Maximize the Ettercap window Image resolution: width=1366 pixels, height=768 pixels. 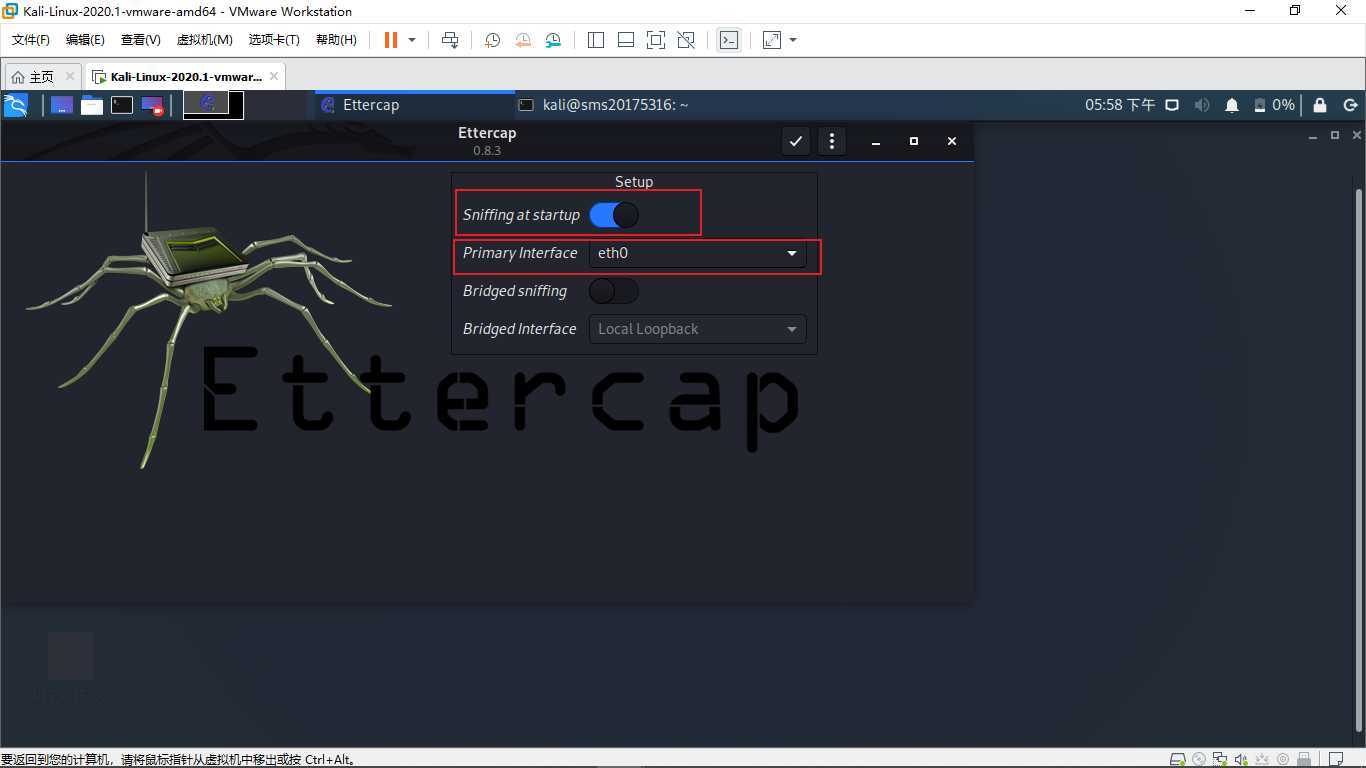click(x=914, y=141)
